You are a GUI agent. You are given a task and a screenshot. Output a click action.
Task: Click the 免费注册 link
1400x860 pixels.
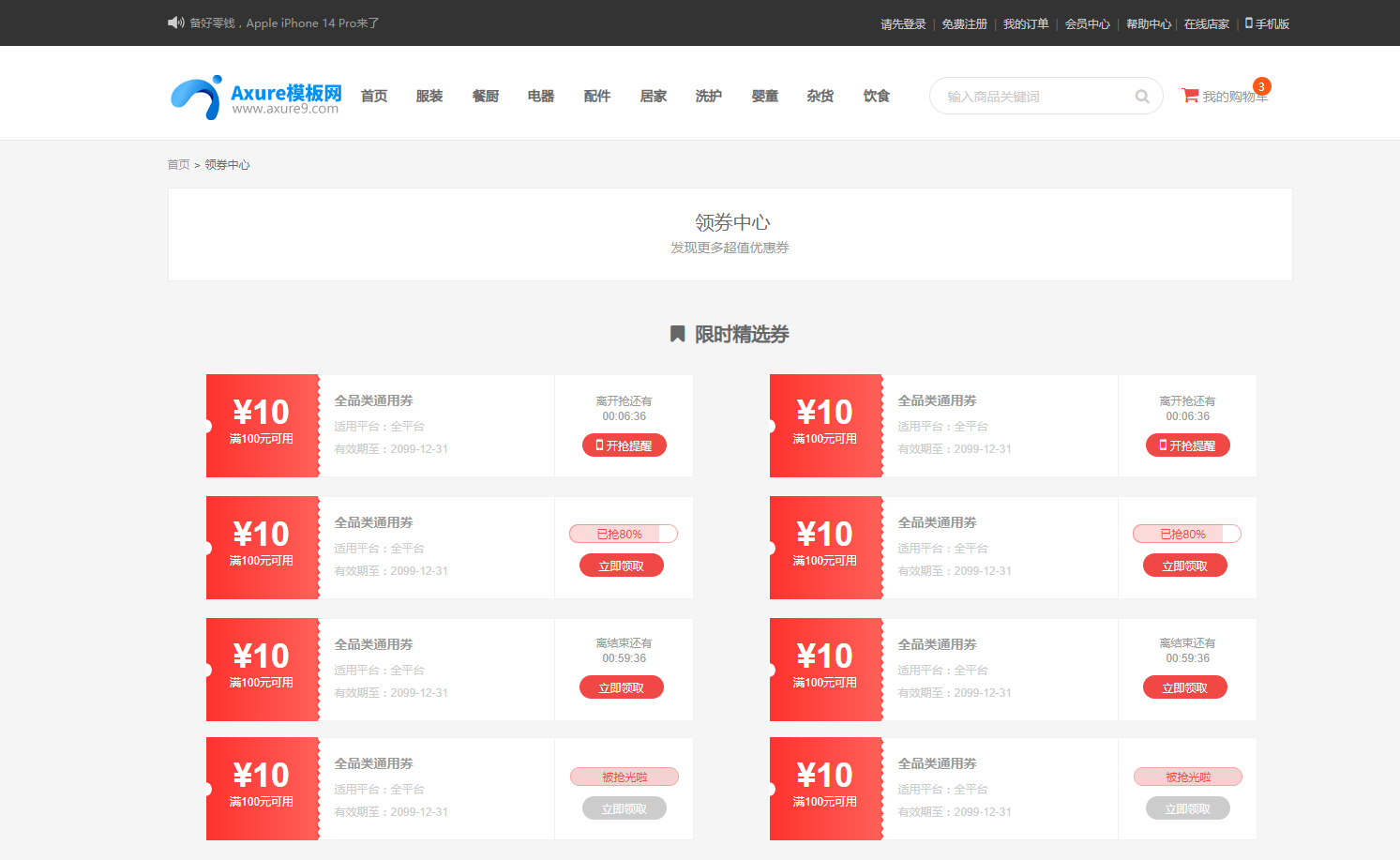[x=965, y=24]
